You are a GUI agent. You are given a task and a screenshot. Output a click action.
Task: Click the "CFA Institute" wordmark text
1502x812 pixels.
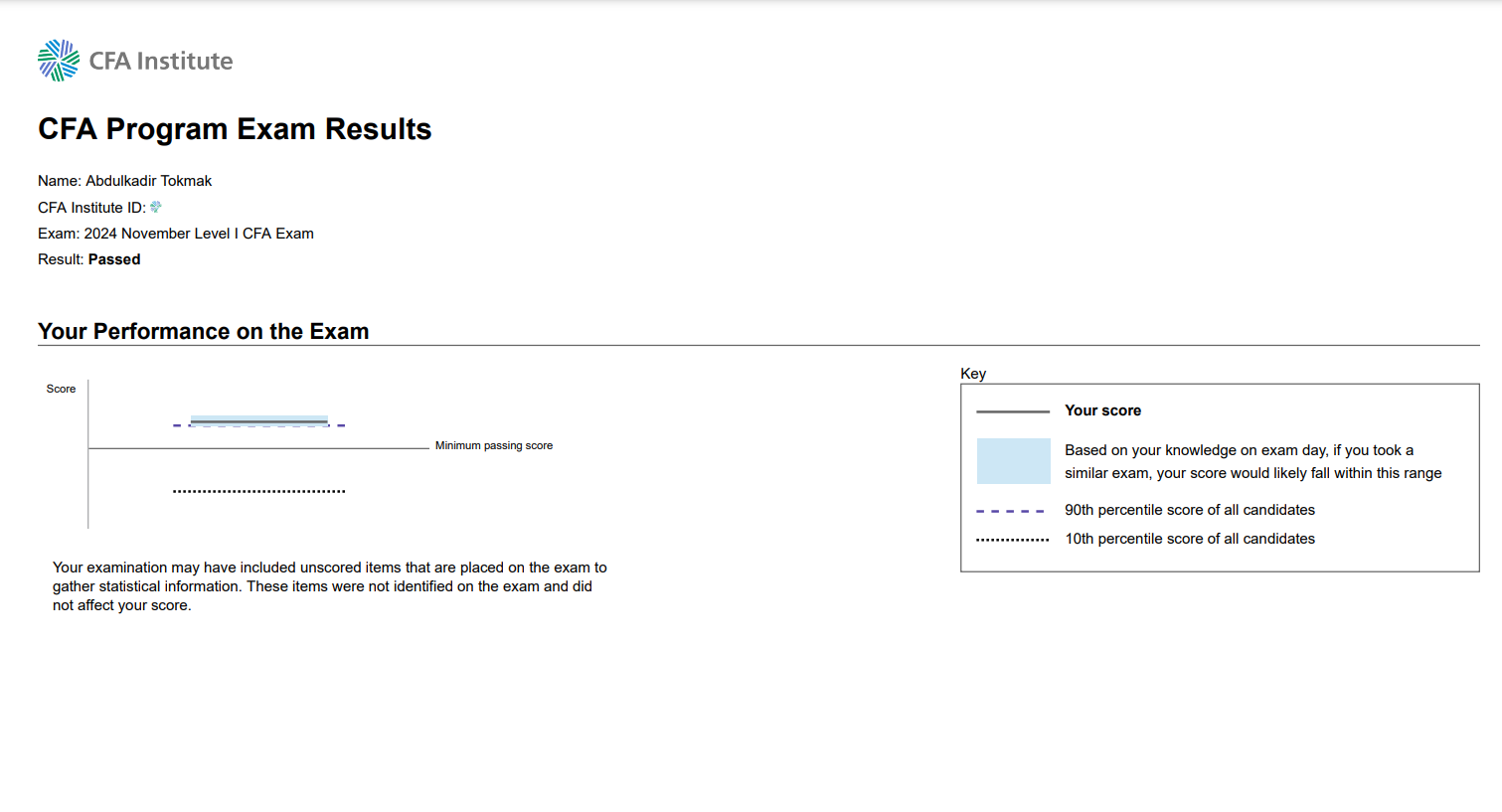click(x=161, y=61)
